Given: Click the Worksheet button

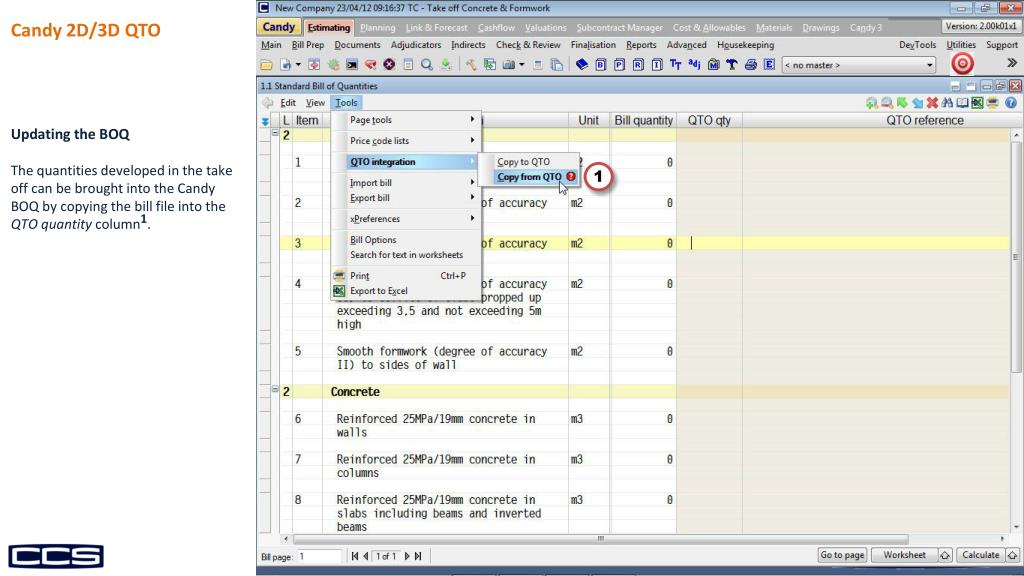Looking at the screenshot, I should click(x=904, y=555).
